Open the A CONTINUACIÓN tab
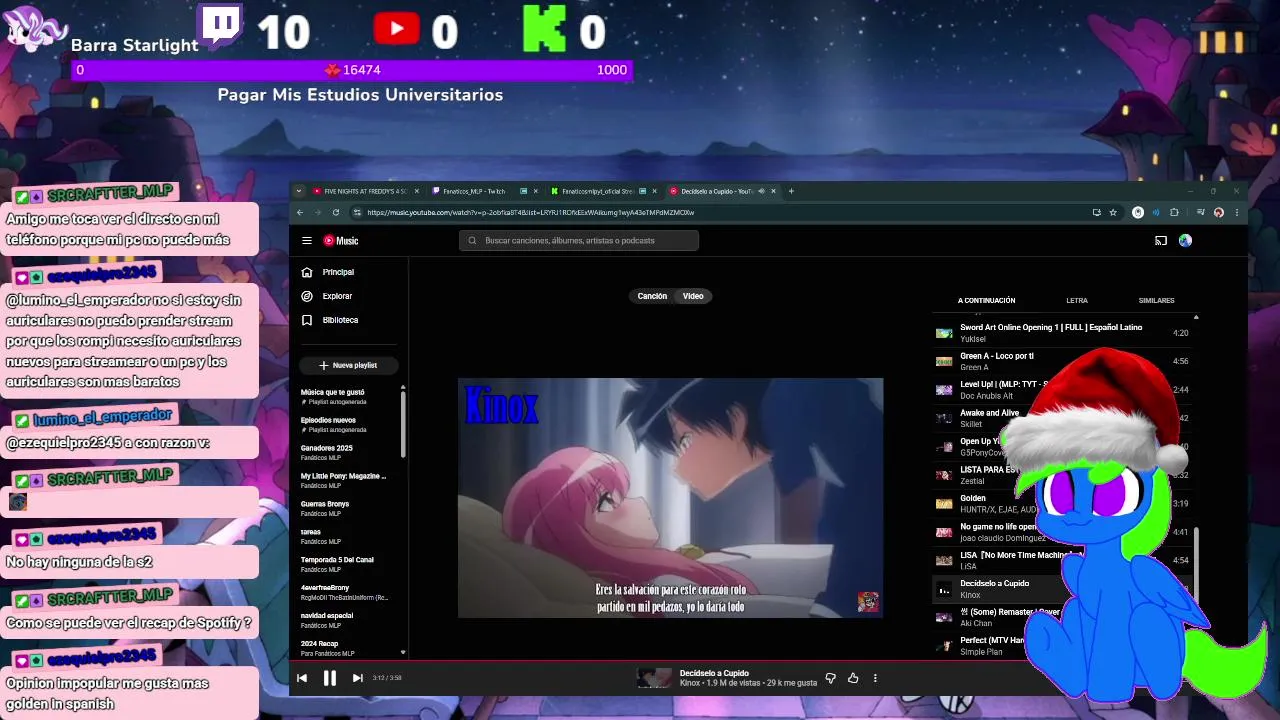The image size is (1280, 720). tap(986, 300)
